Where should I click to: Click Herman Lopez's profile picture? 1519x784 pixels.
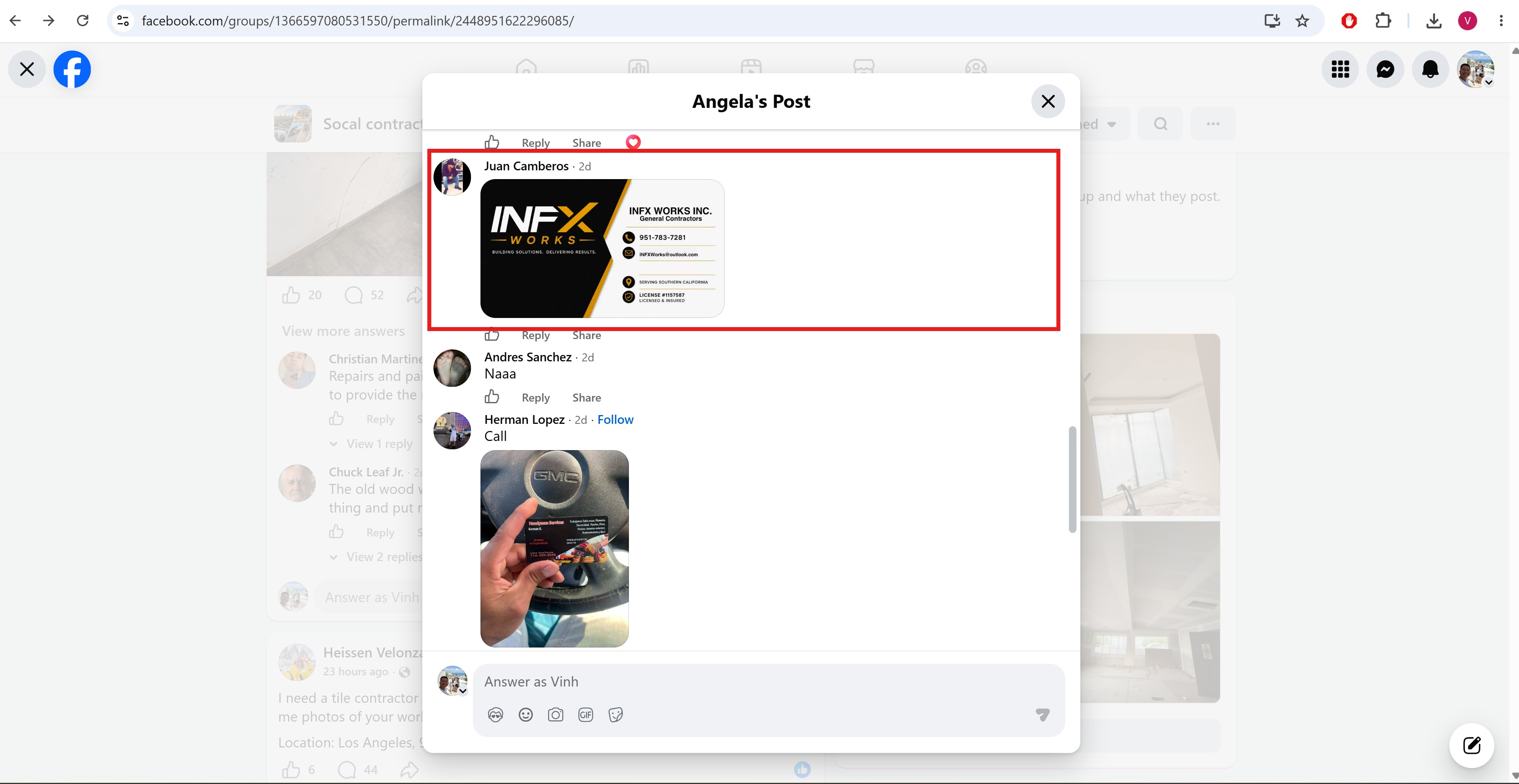click(x=452, y=430)
